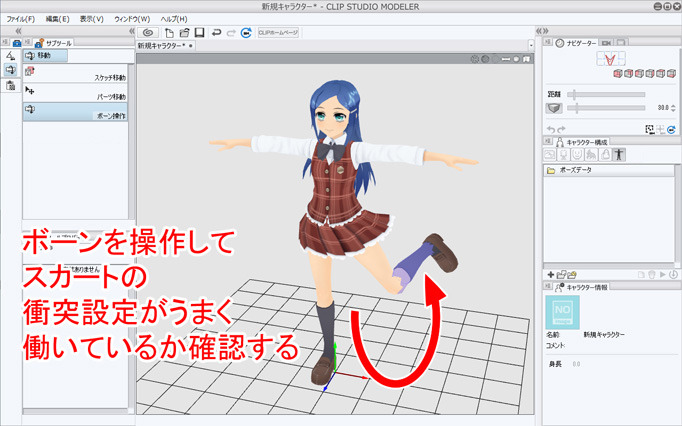Select the accessory bag icon in キャラクター構成
This screenshot has height=426, width=682.
(605, 155)
